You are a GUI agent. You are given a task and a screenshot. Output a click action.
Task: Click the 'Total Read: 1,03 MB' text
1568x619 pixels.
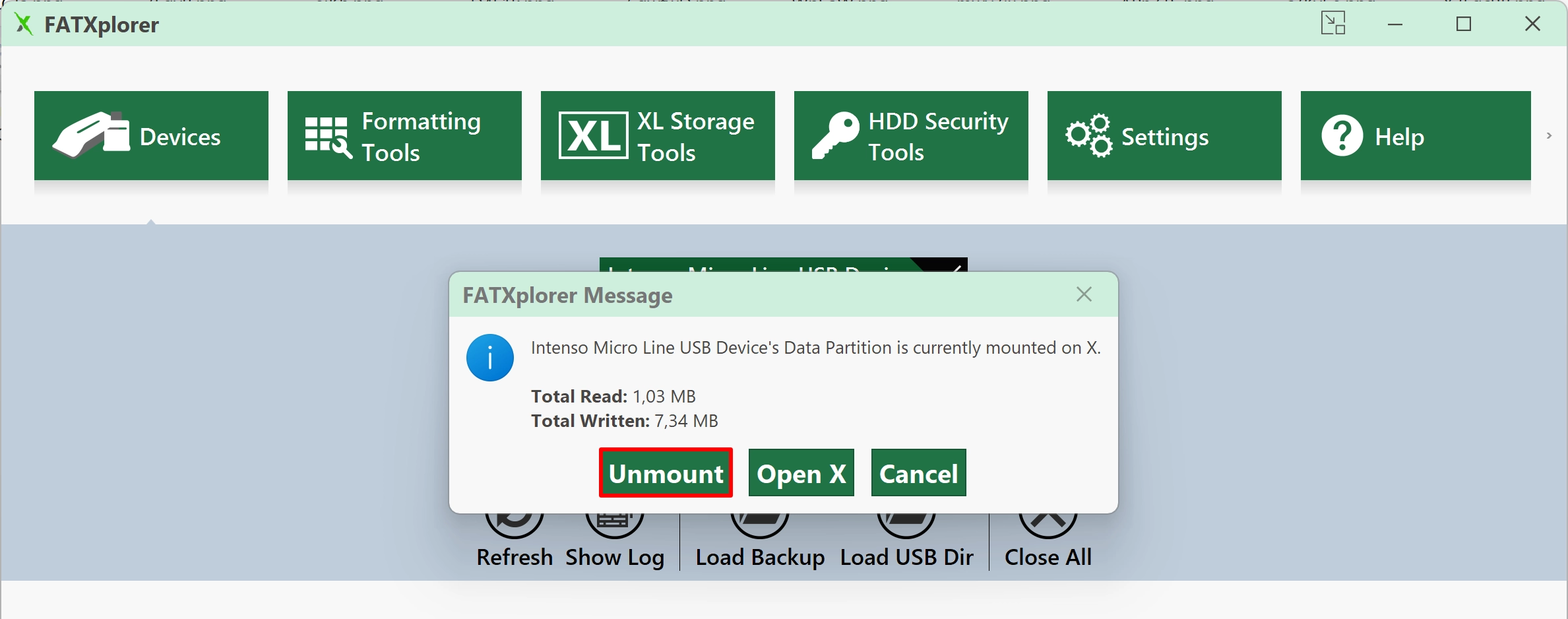[613, 397]
